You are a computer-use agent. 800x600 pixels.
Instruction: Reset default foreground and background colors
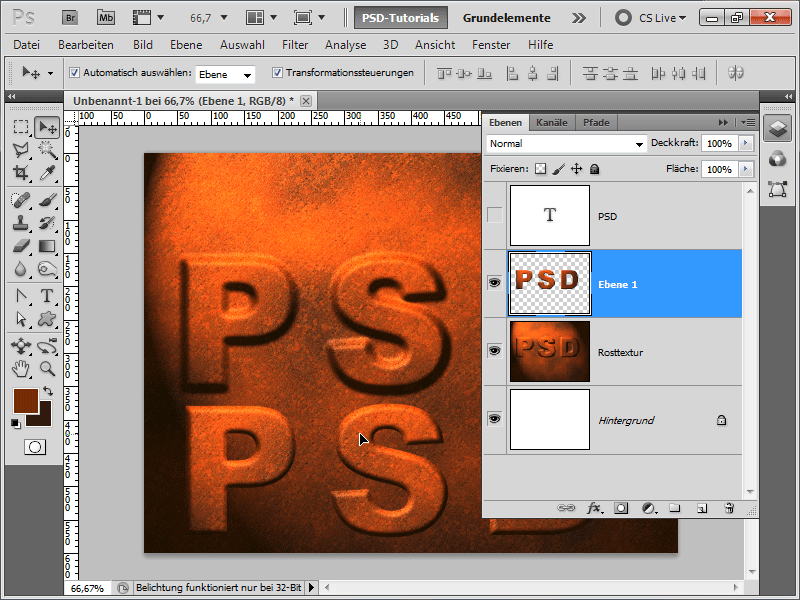[x=16, y=423]
